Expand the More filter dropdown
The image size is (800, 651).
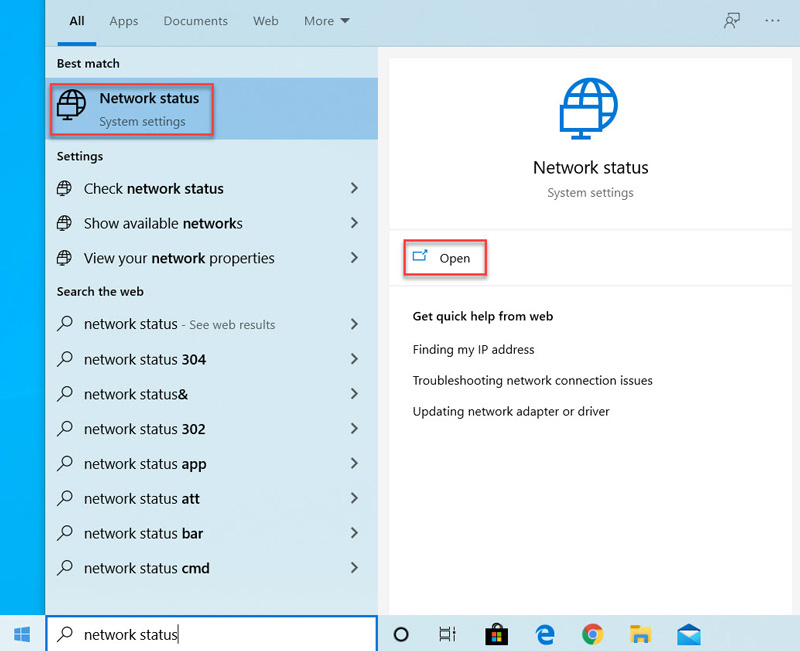327,20
